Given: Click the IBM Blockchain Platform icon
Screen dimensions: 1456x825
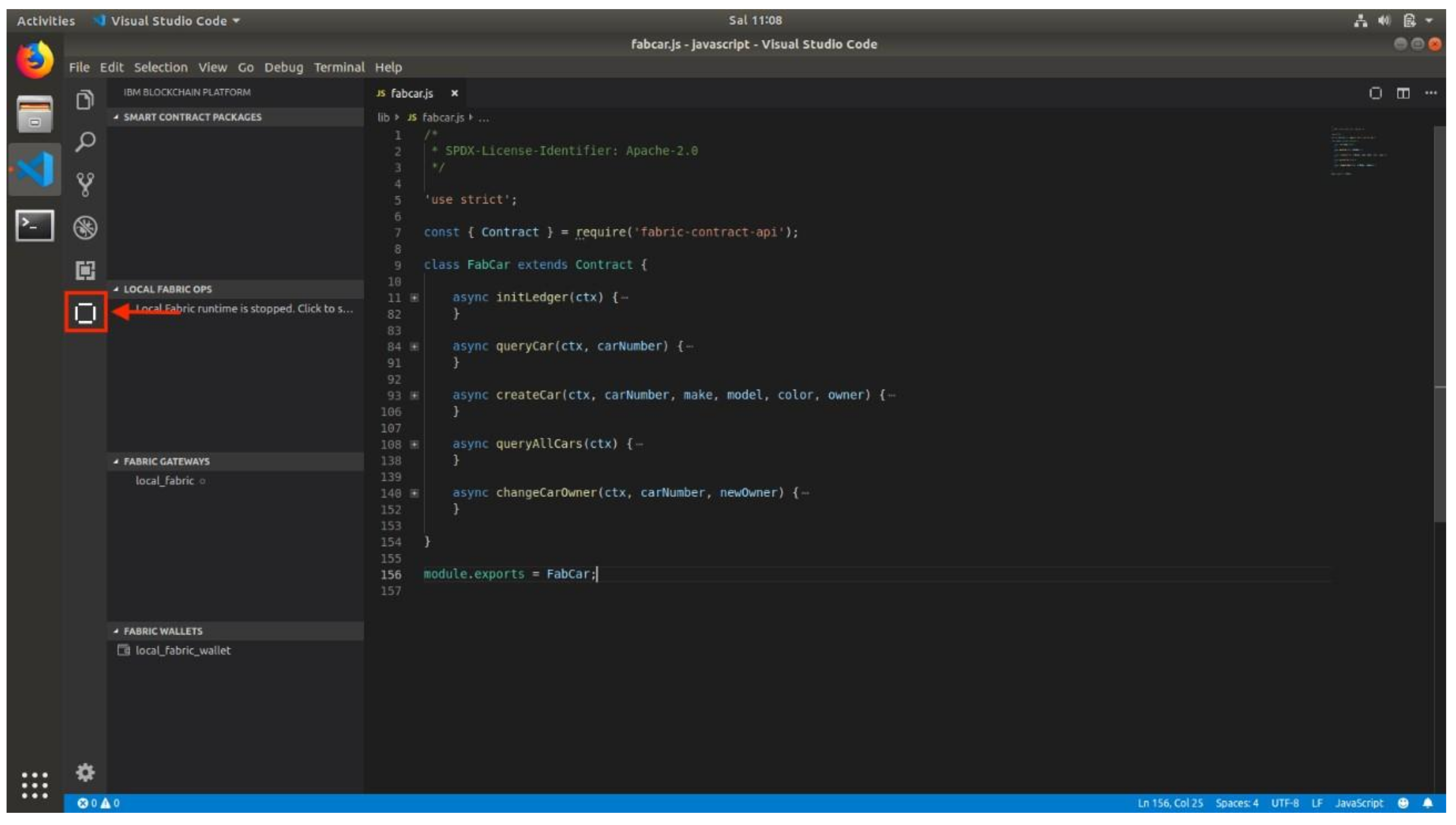Looking at the screenshot, I should (85, 313).
